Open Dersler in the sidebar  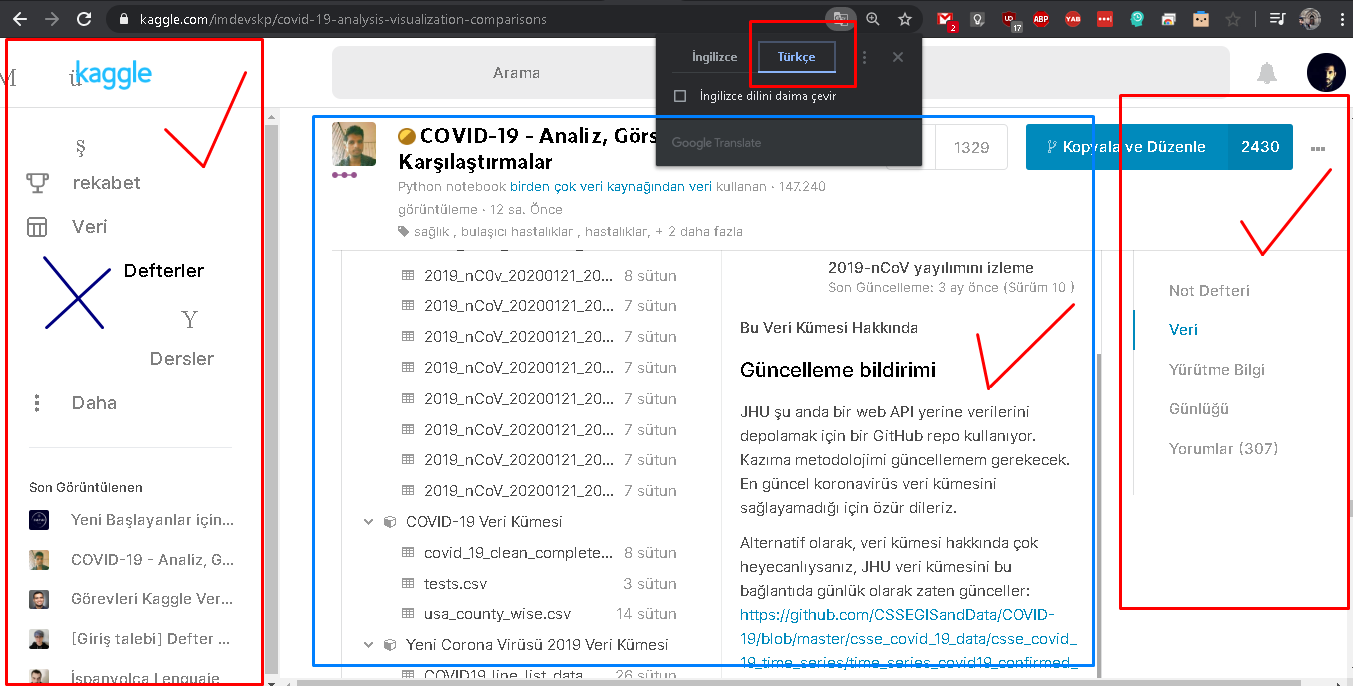click(182, 359)
